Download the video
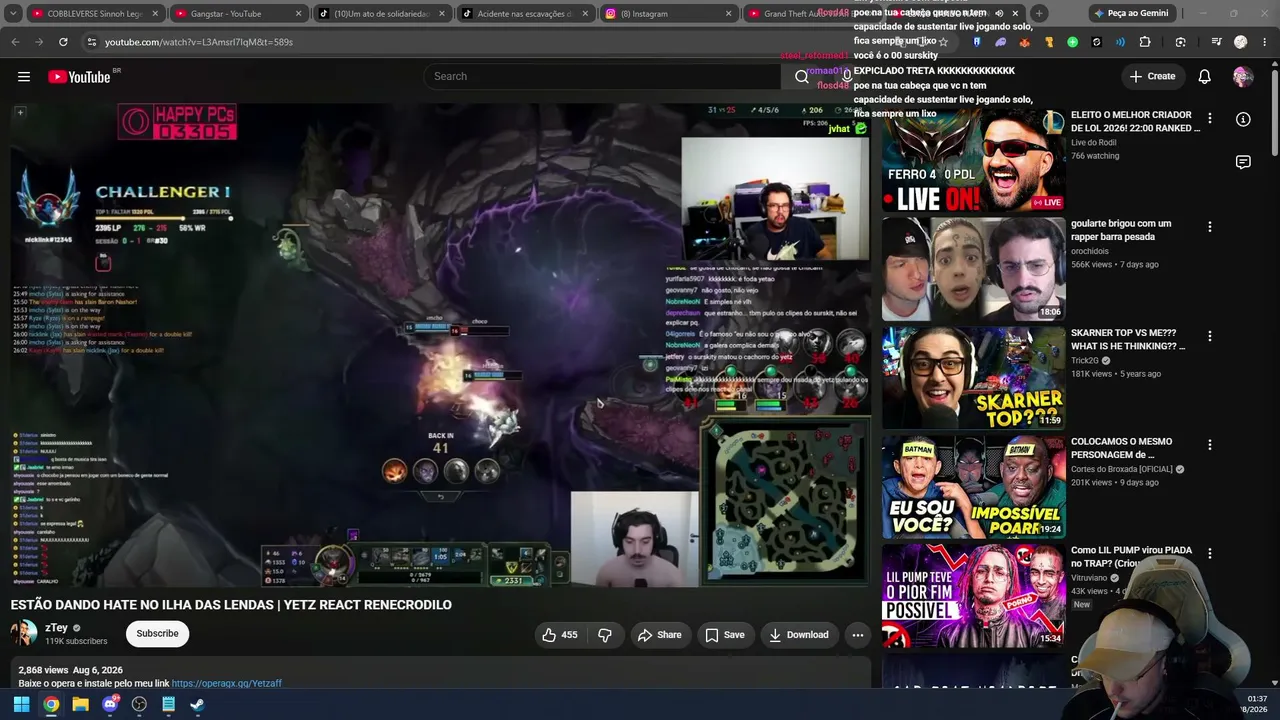Image resolution: width=1280 pixels, height=720 pixels. click(x=799, y=635)
